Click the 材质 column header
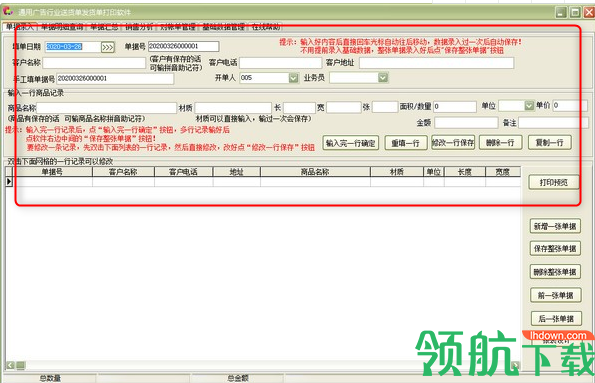 397,172
